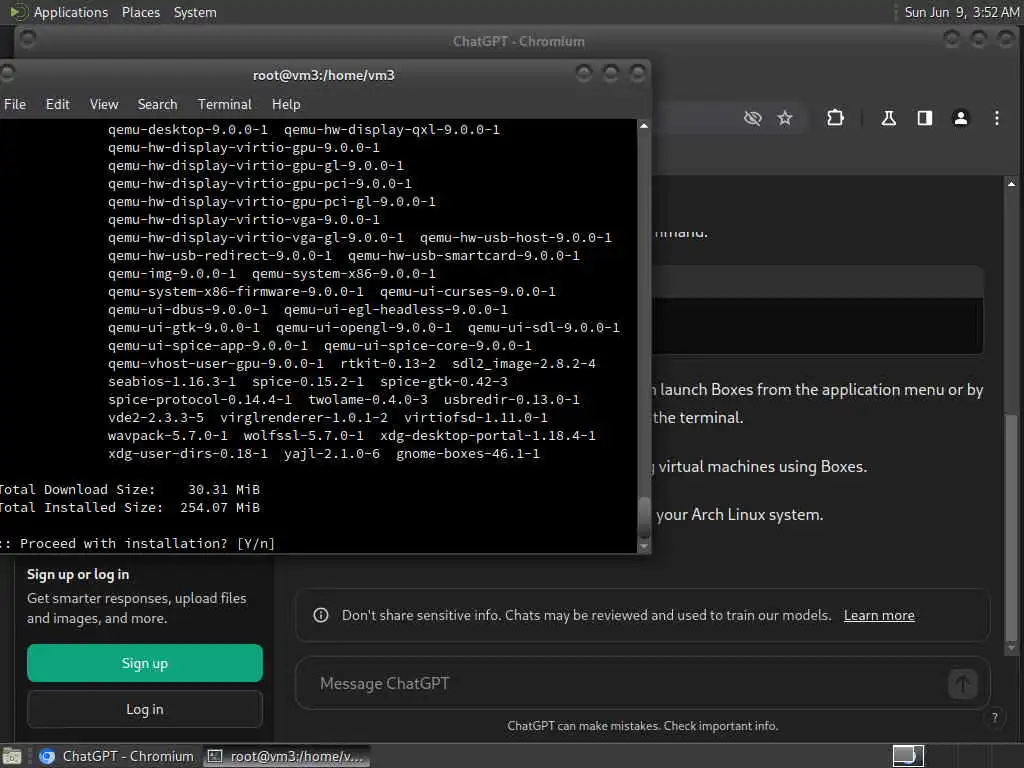This screenshot has height=768, width=1024.
Task: Open the terminal View menu
Action: pos(104,104)
